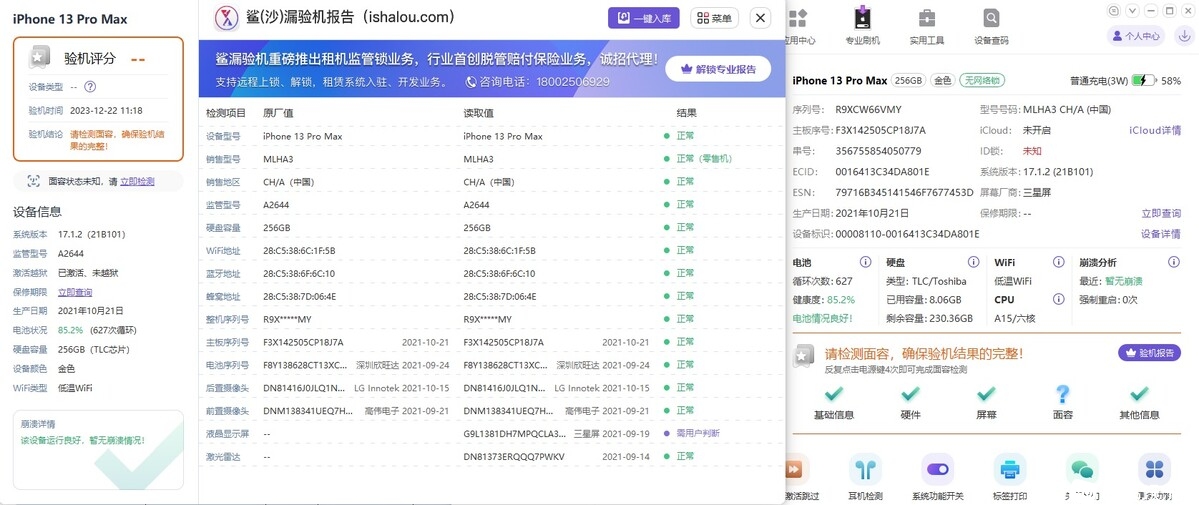Viewport: 1199px width, 505px height.
Task: Open 个人中心 personal center
Action: (1136, 35)
